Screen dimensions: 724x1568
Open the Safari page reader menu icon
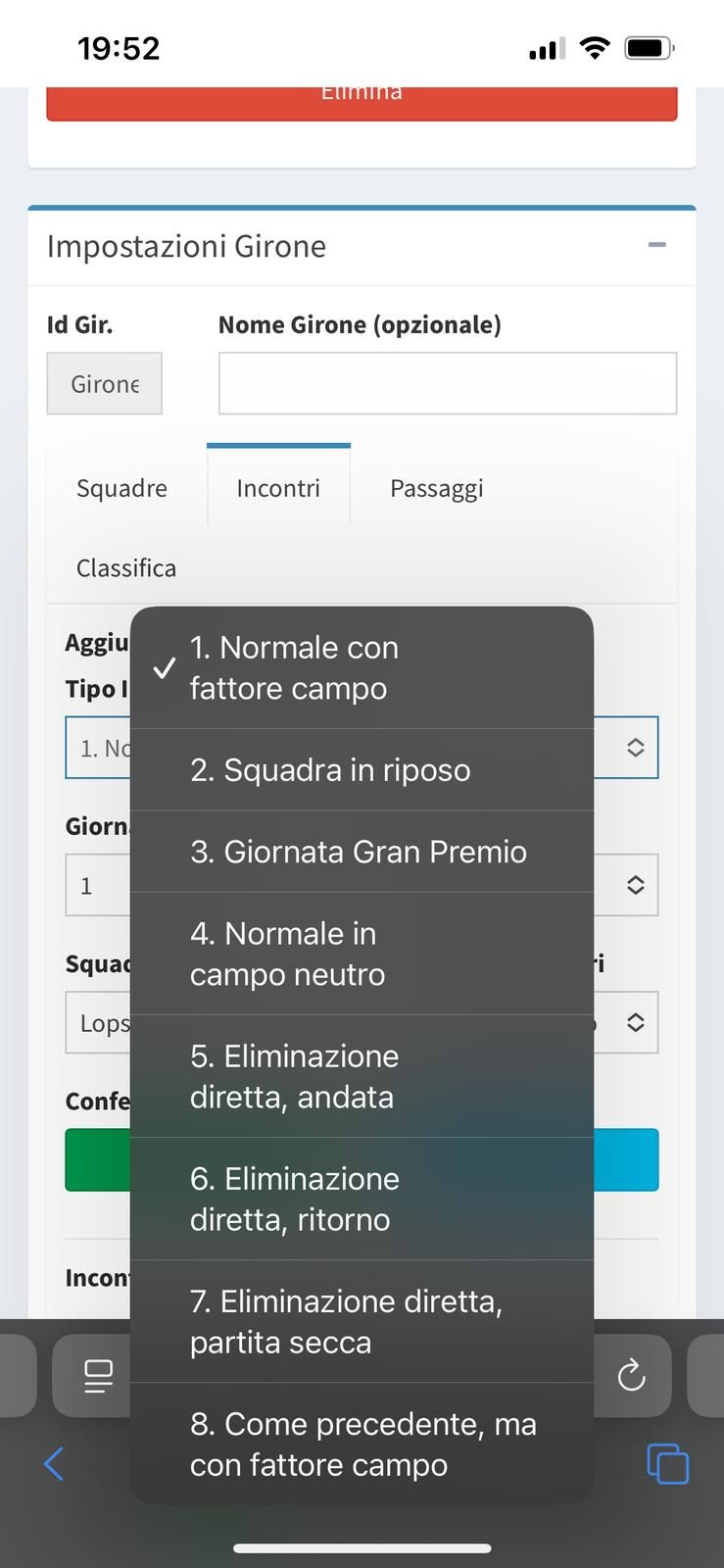(98, 1376)
